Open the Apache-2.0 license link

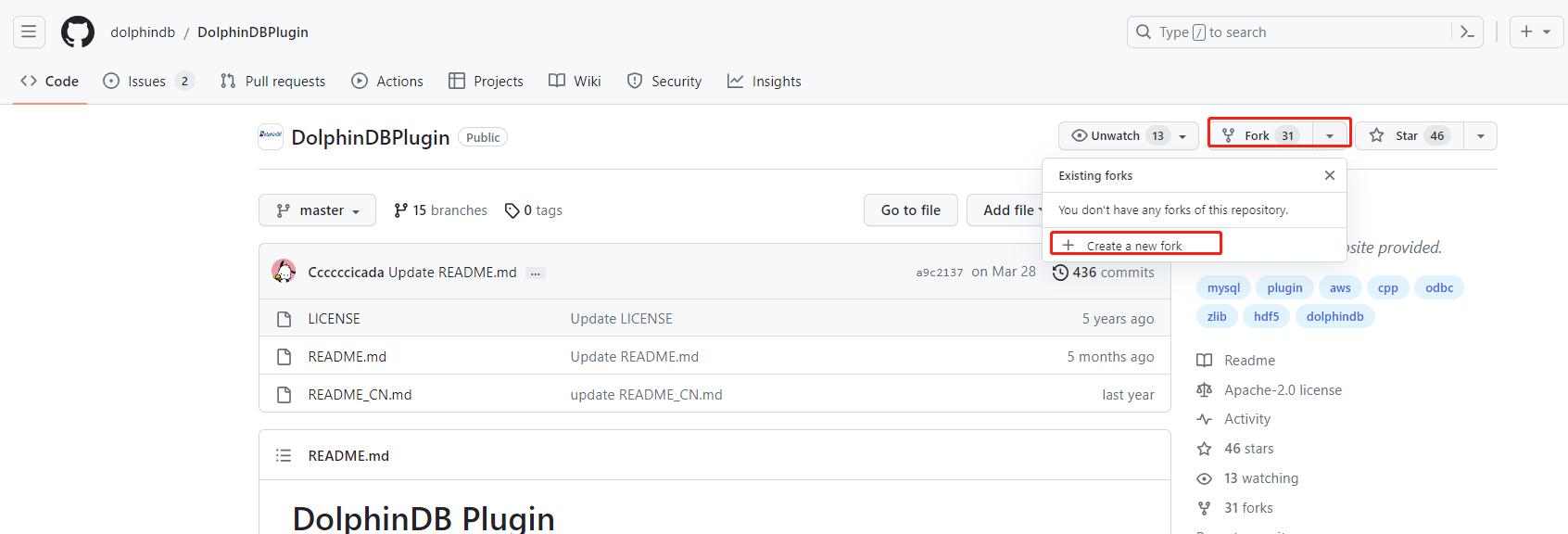pos(1270,389)
